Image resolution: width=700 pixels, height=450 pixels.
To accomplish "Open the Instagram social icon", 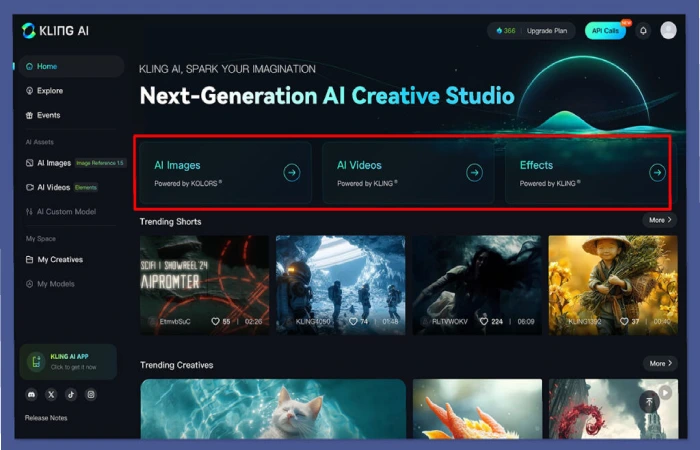I will [91, 395].
